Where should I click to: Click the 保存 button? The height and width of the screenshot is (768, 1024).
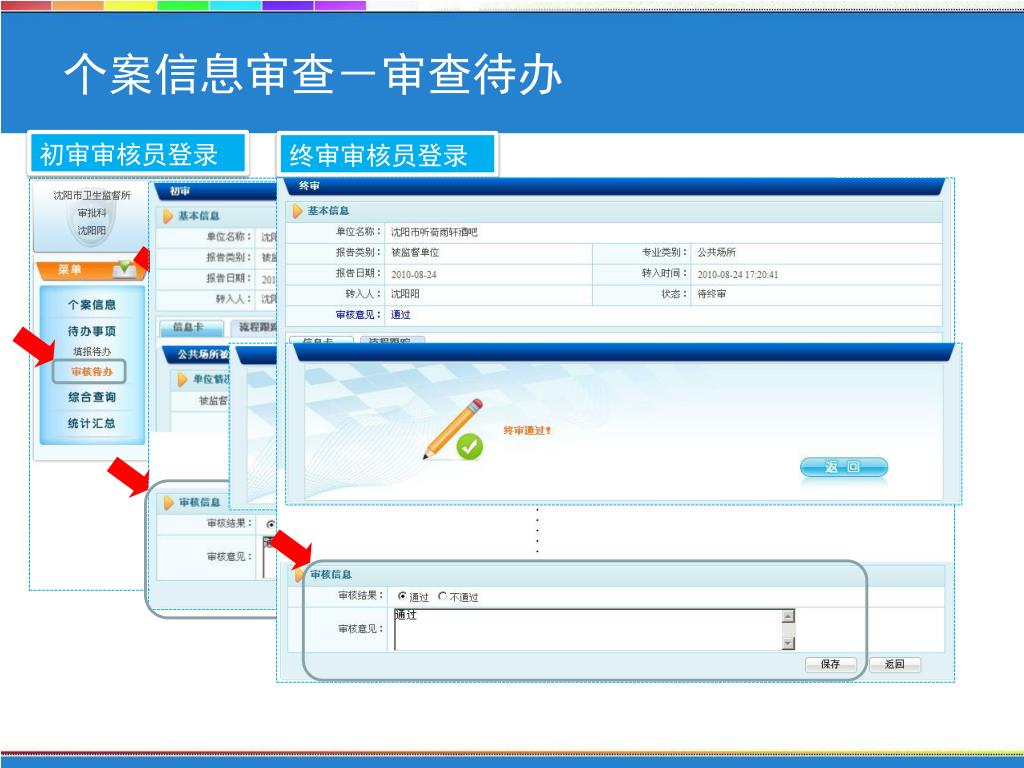[x=830, y=664]
